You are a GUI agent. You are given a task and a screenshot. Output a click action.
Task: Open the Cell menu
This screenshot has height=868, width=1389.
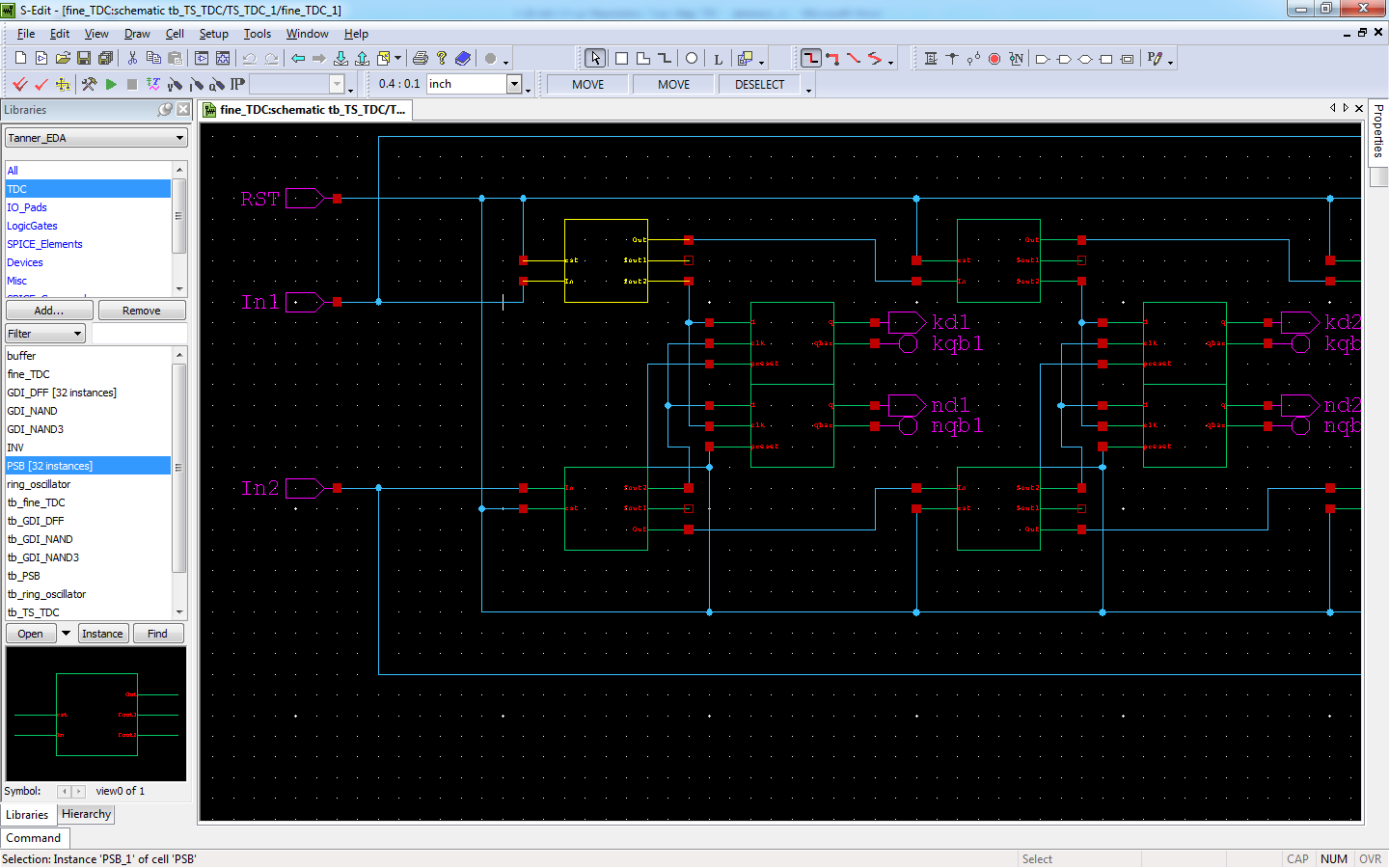pos(175,34)
